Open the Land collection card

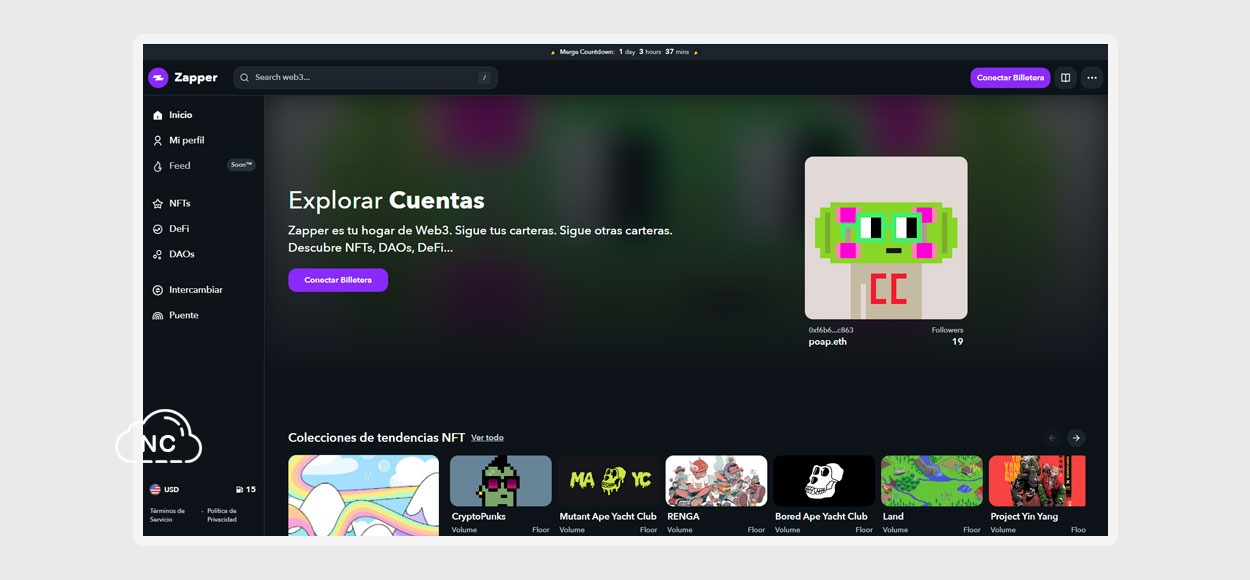coord(932,495)
